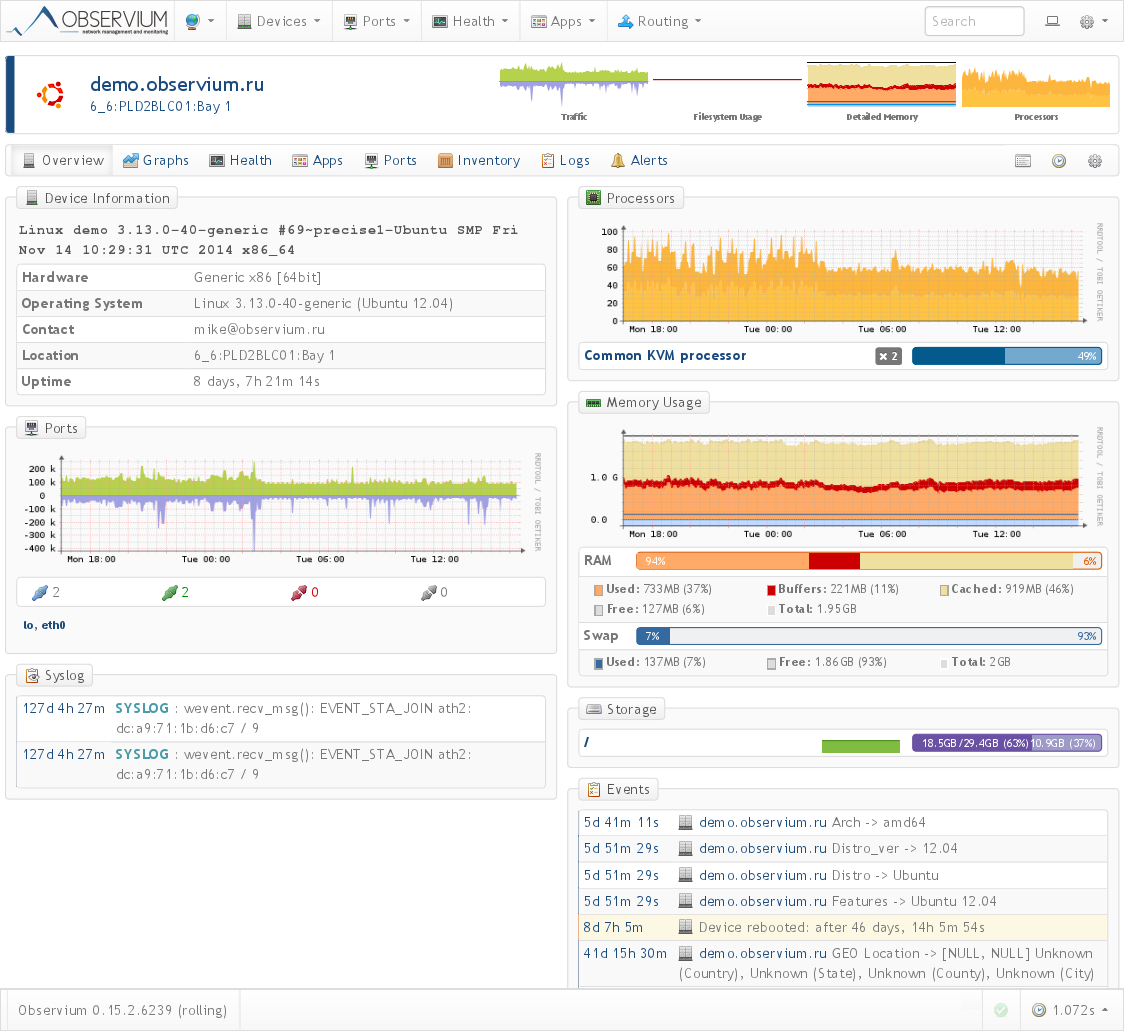Screen dimensions: 1124x1031
Task: Switch to the Apps tab
Action: [318, 161]
